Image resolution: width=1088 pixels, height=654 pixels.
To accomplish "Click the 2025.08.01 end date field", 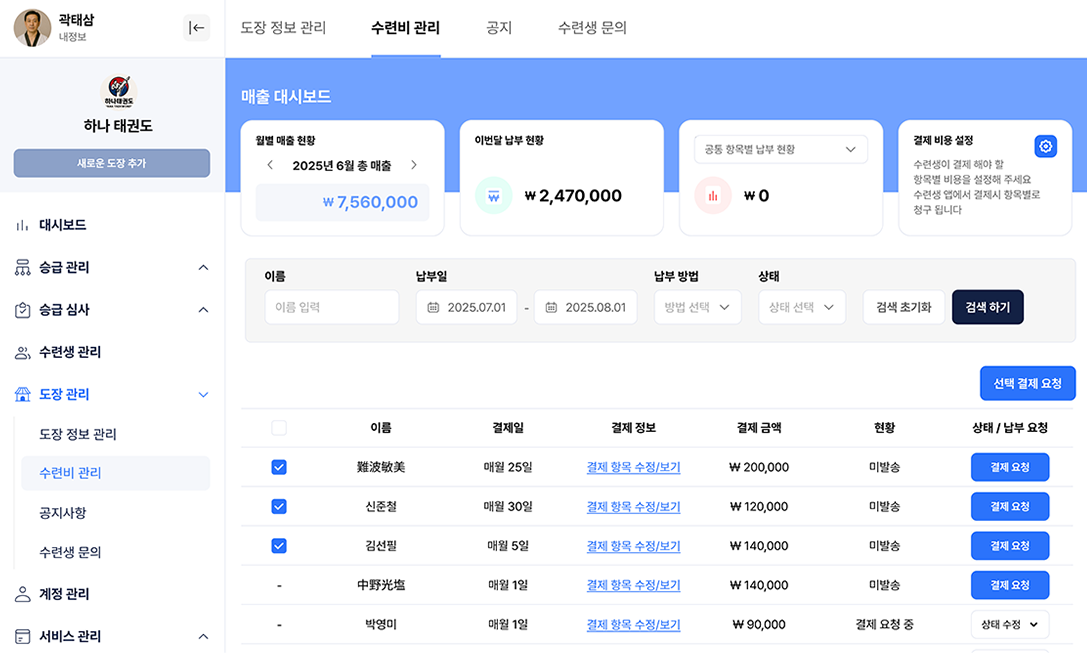I will click(x=586, y=307).
